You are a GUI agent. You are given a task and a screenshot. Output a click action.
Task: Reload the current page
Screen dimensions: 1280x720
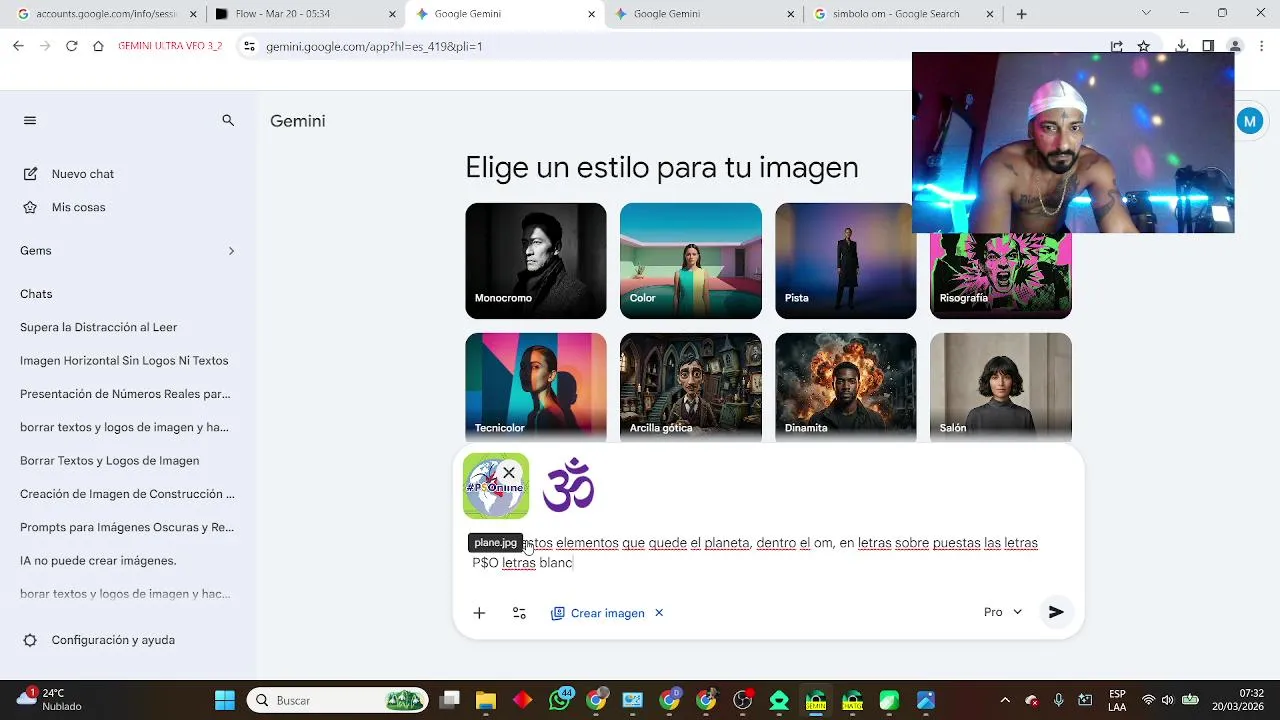(x=71, y=46)
